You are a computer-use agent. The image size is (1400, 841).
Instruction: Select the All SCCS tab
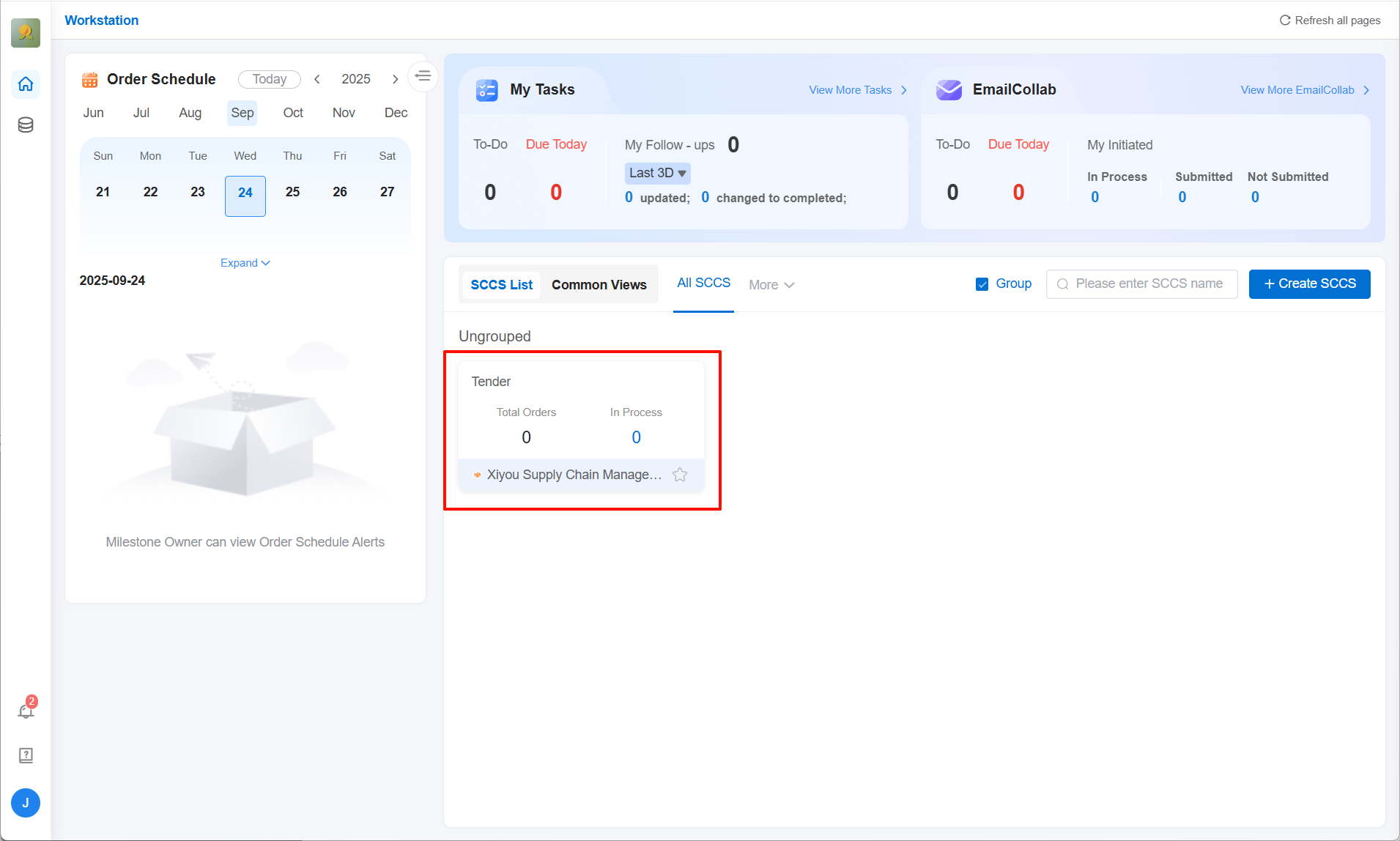click(703, 283)
